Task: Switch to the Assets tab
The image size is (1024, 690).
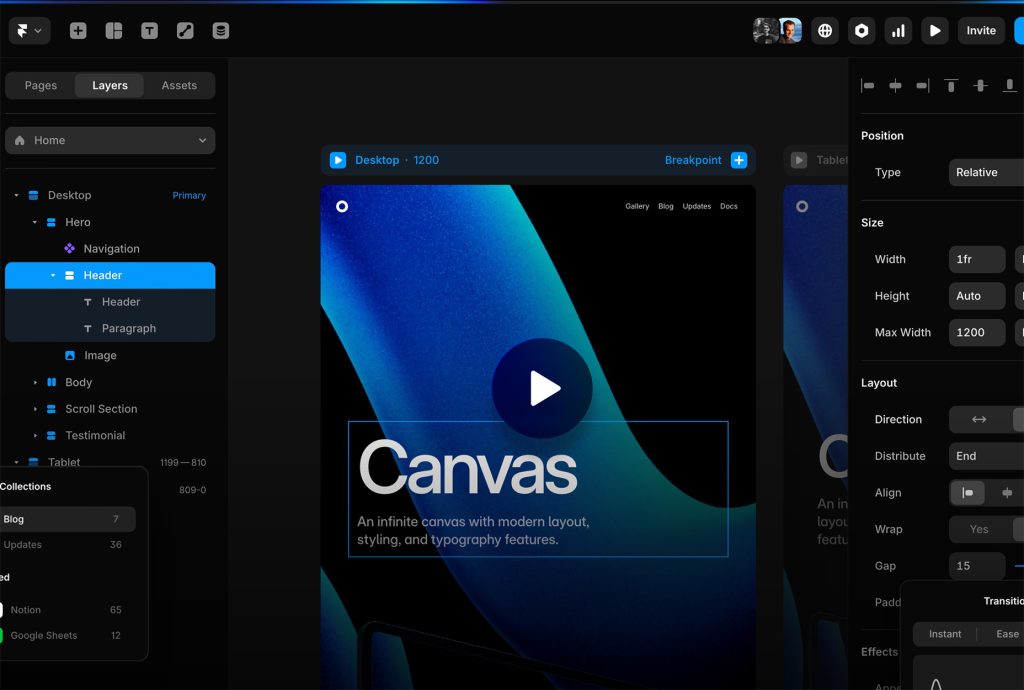Action: click(x=179, y=86)
